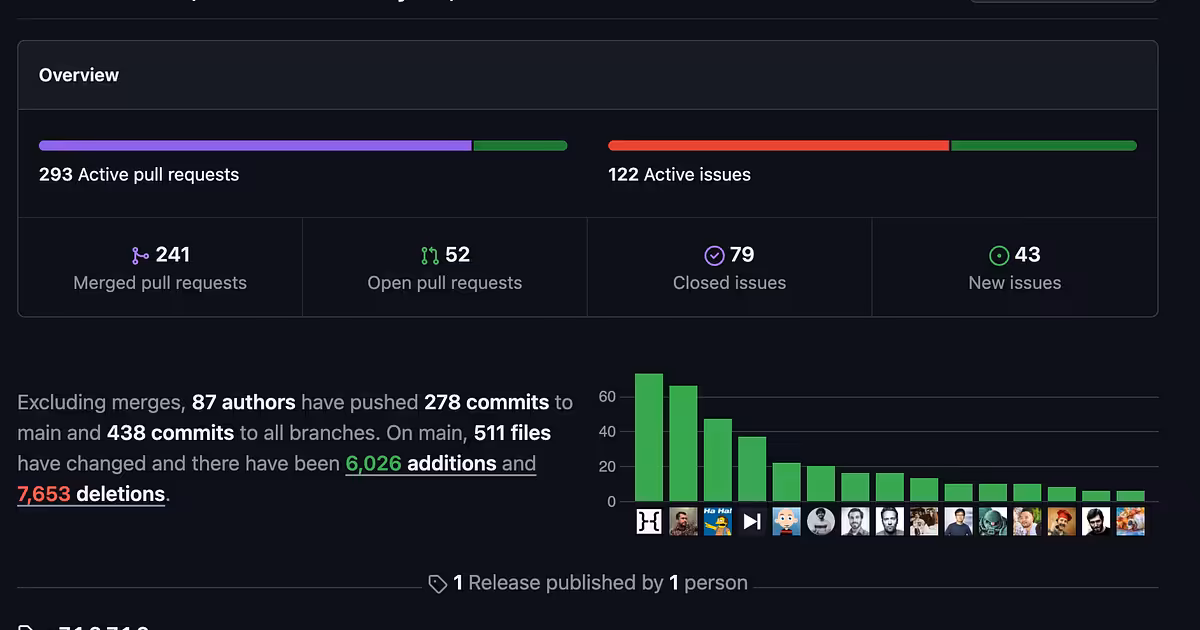The width and height of the screenshot is (1200, 630).
Task: Open the colorful food photo contributor avatar
Action: 1130,521
